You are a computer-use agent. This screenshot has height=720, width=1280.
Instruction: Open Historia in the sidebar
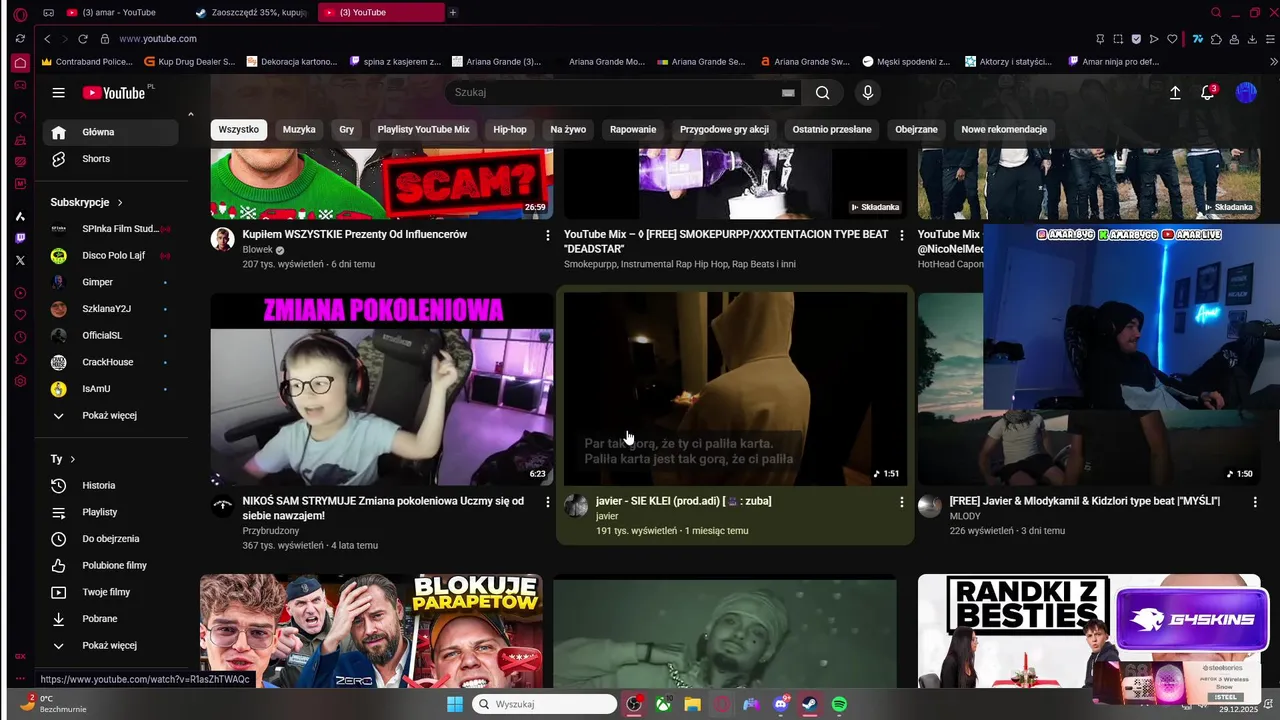pos(110,486)
